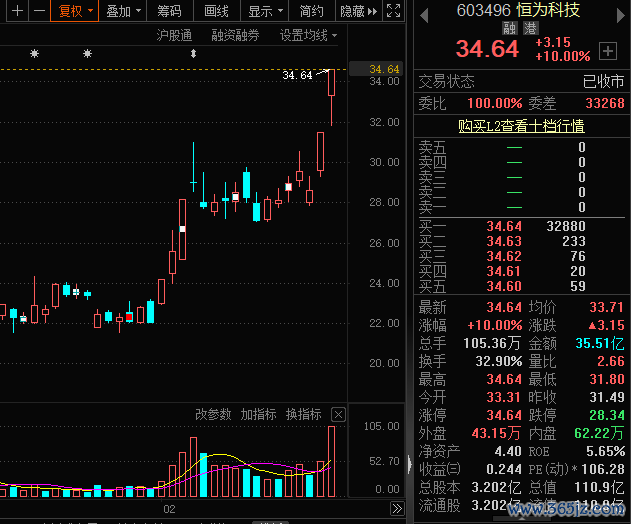
Task: Switch to 简约 view mode
Action: [x=311, y=11]
